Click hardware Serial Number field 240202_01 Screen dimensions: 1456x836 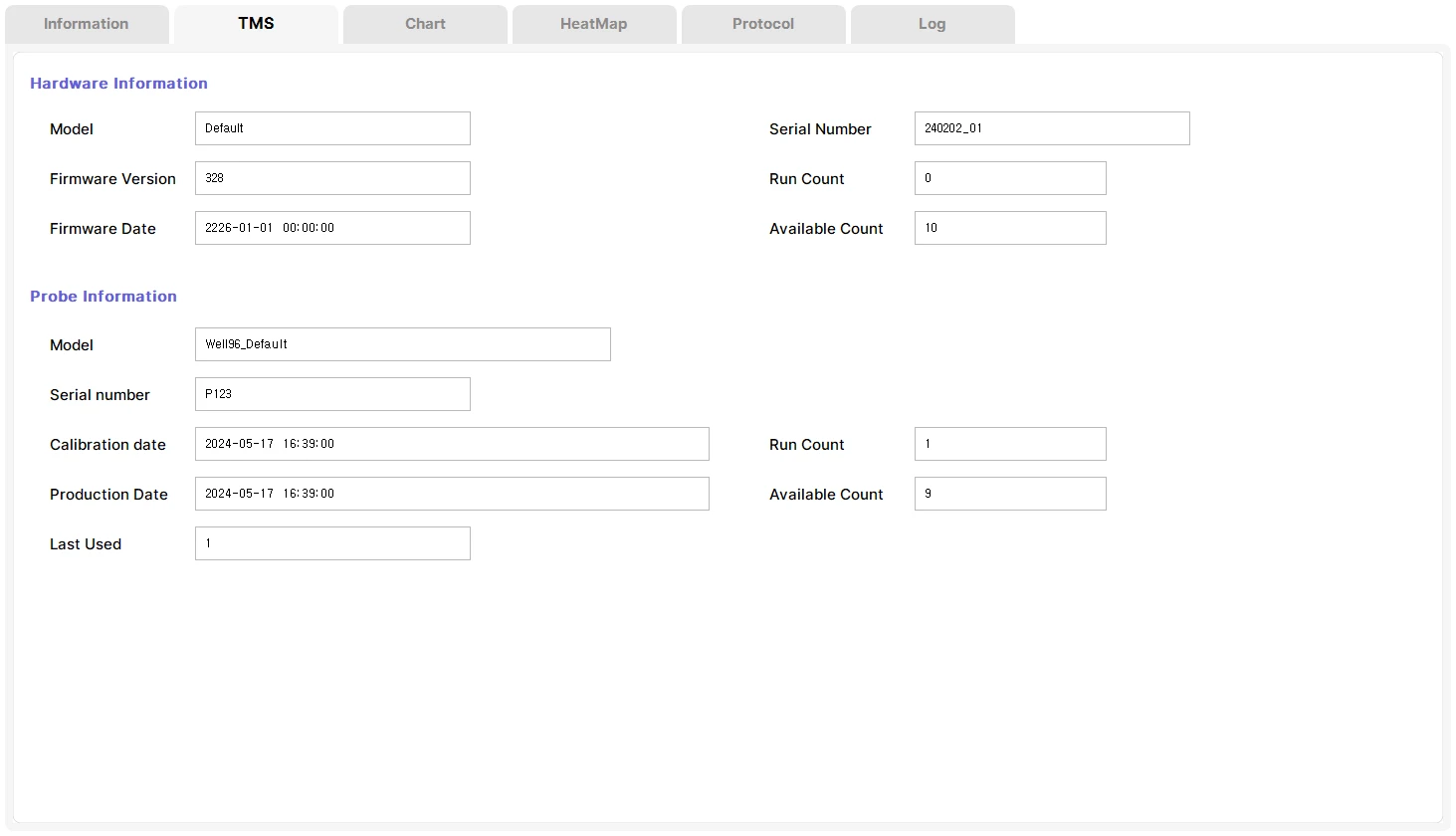[x=1052, y=128]
